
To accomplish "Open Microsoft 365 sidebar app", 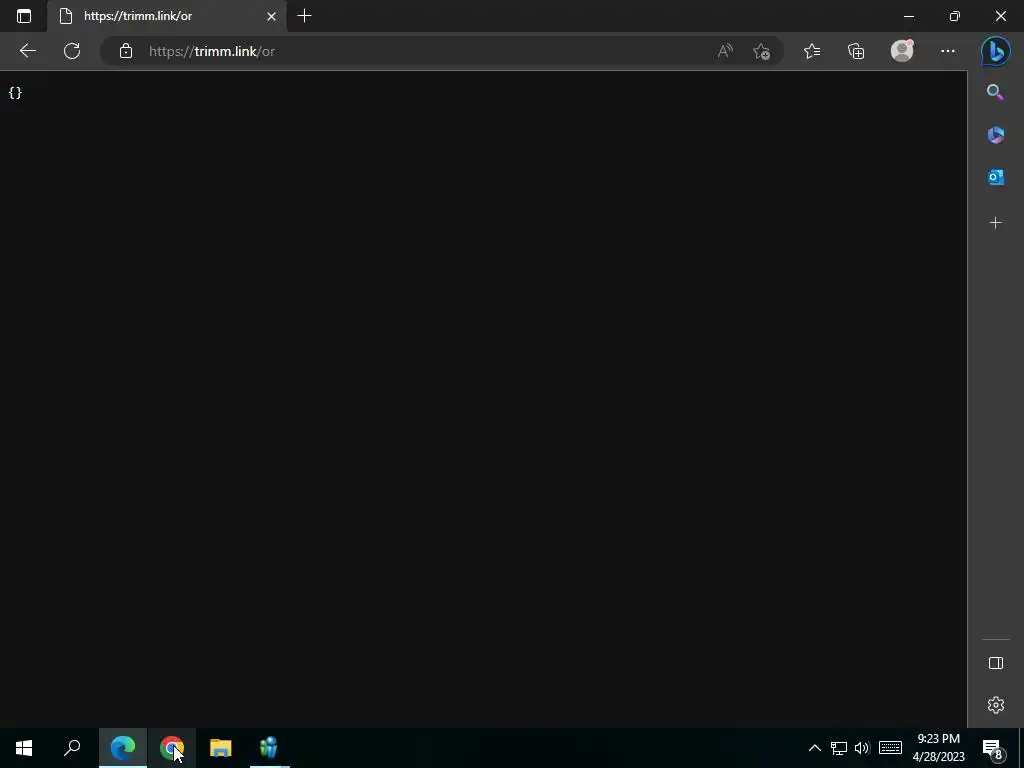I will pyautogui.click(x=995, y=135).
